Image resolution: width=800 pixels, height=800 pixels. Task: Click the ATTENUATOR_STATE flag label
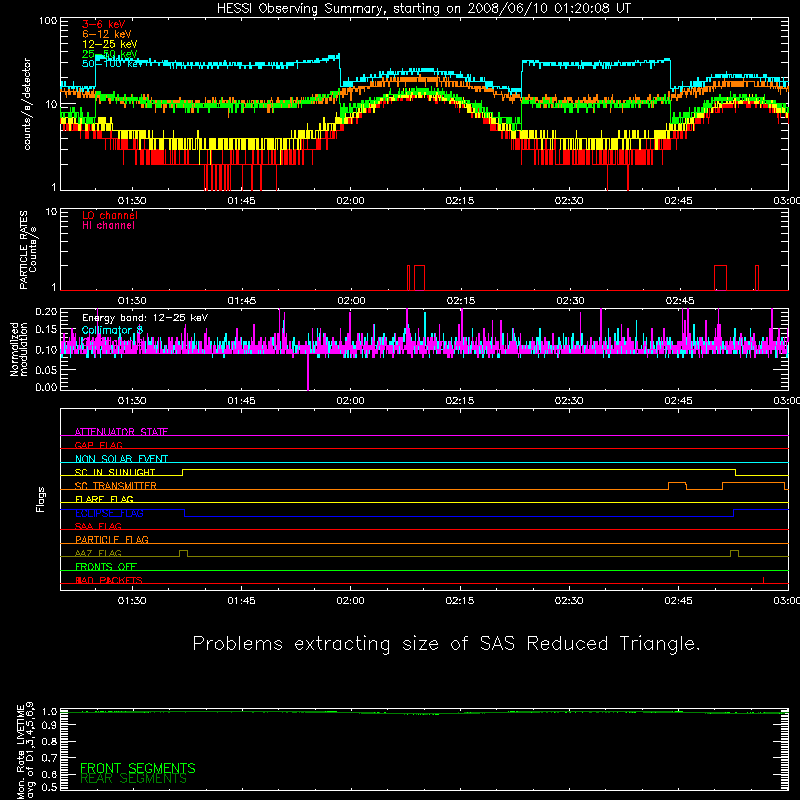[x=121, y=432]
